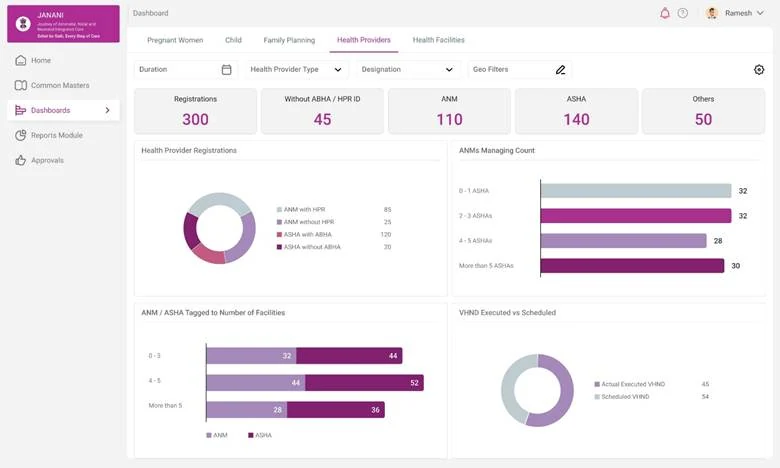Click the ANMs Managing Count title

(496, 150)
